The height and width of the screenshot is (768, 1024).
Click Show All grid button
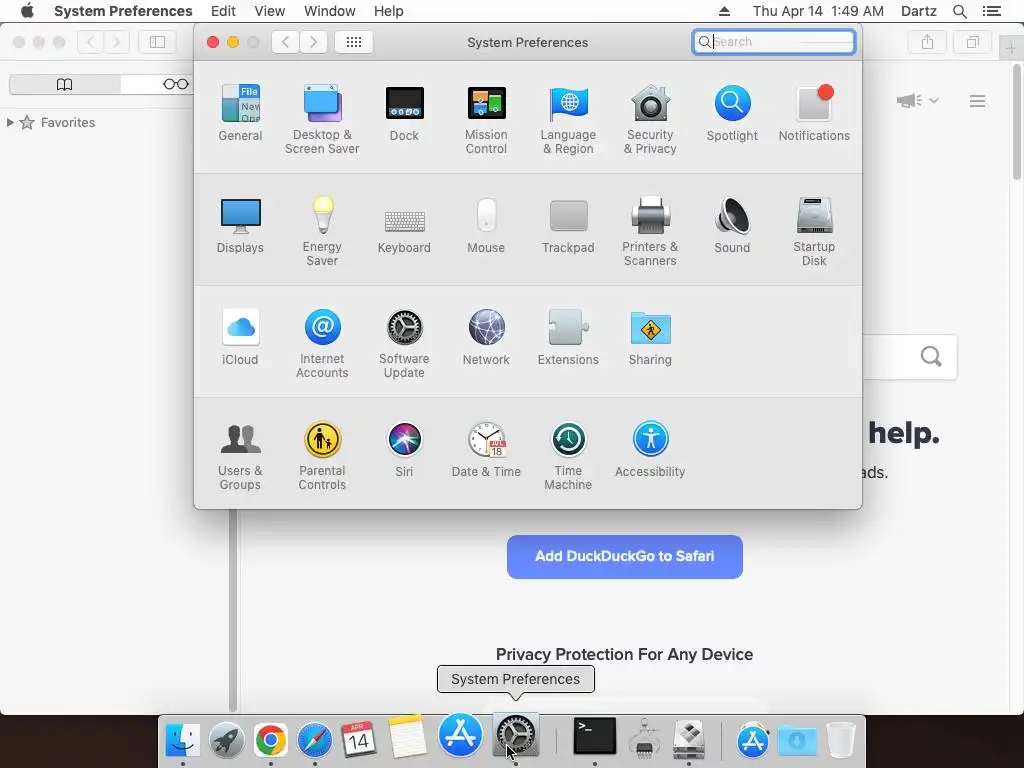point(353,42)
